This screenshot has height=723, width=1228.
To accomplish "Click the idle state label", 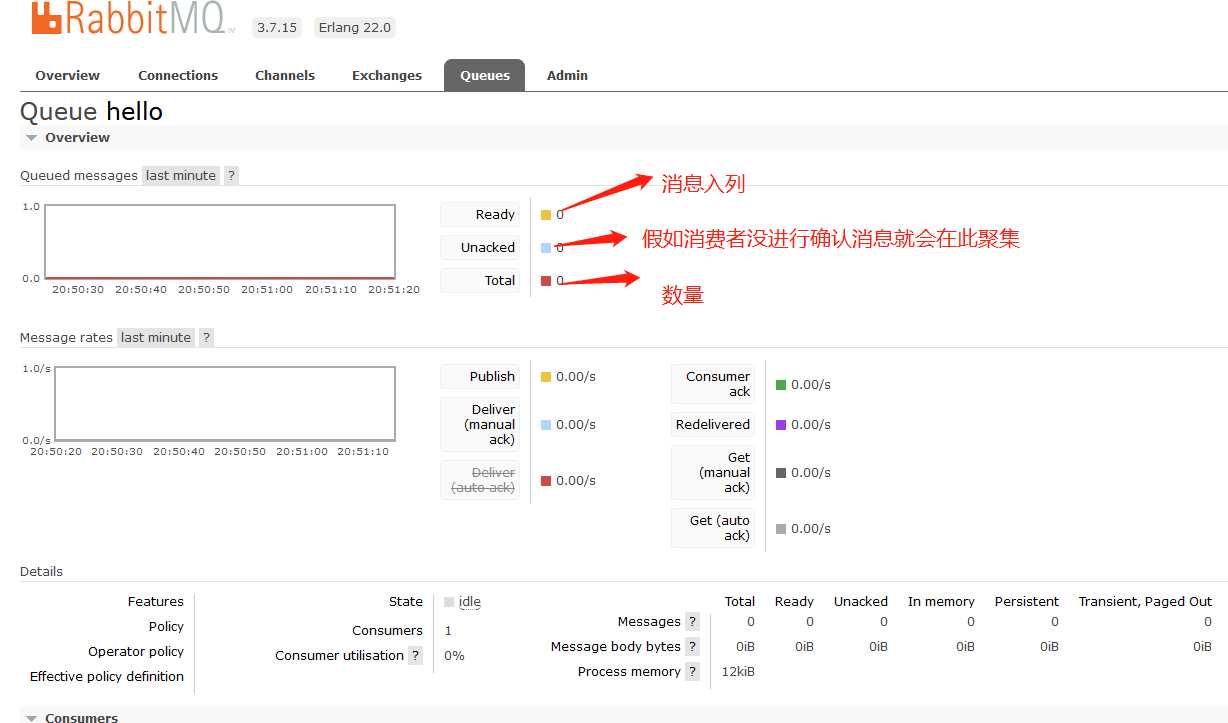I will 470,601.
